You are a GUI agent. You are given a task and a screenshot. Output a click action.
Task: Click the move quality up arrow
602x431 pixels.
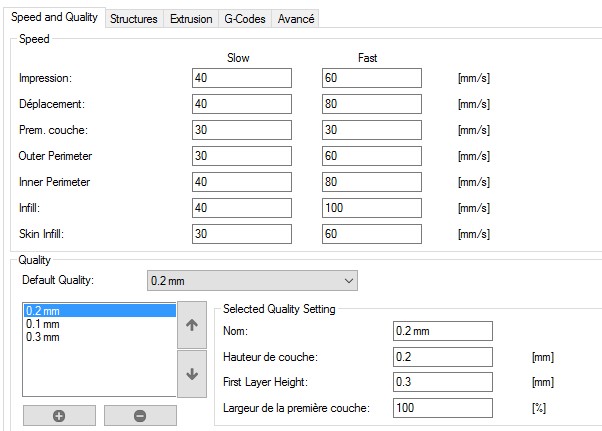(x=192, y=326)
